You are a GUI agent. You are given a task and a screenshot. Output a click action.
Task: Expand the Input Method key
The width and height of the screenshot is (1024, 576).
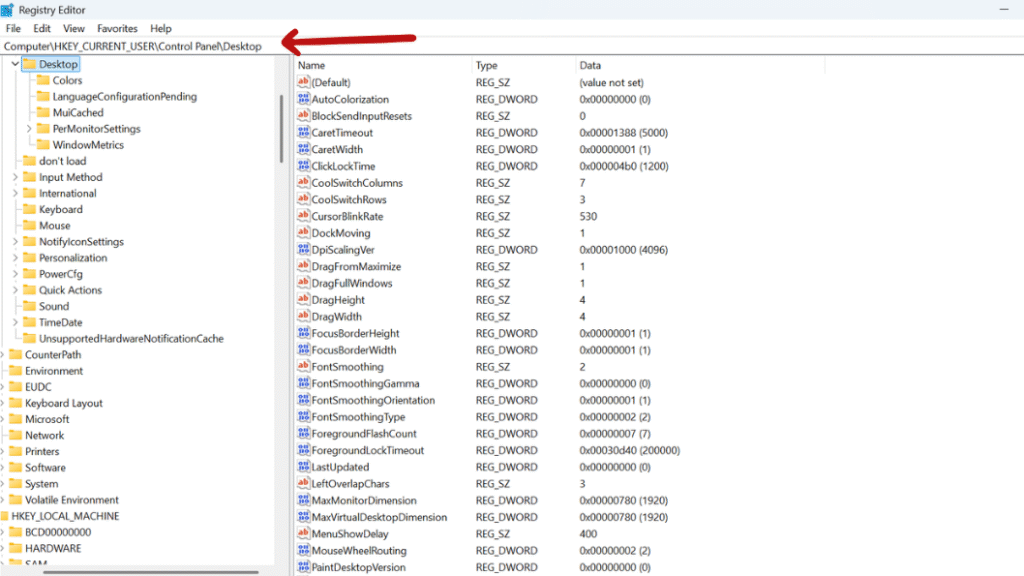coord(15,177)
